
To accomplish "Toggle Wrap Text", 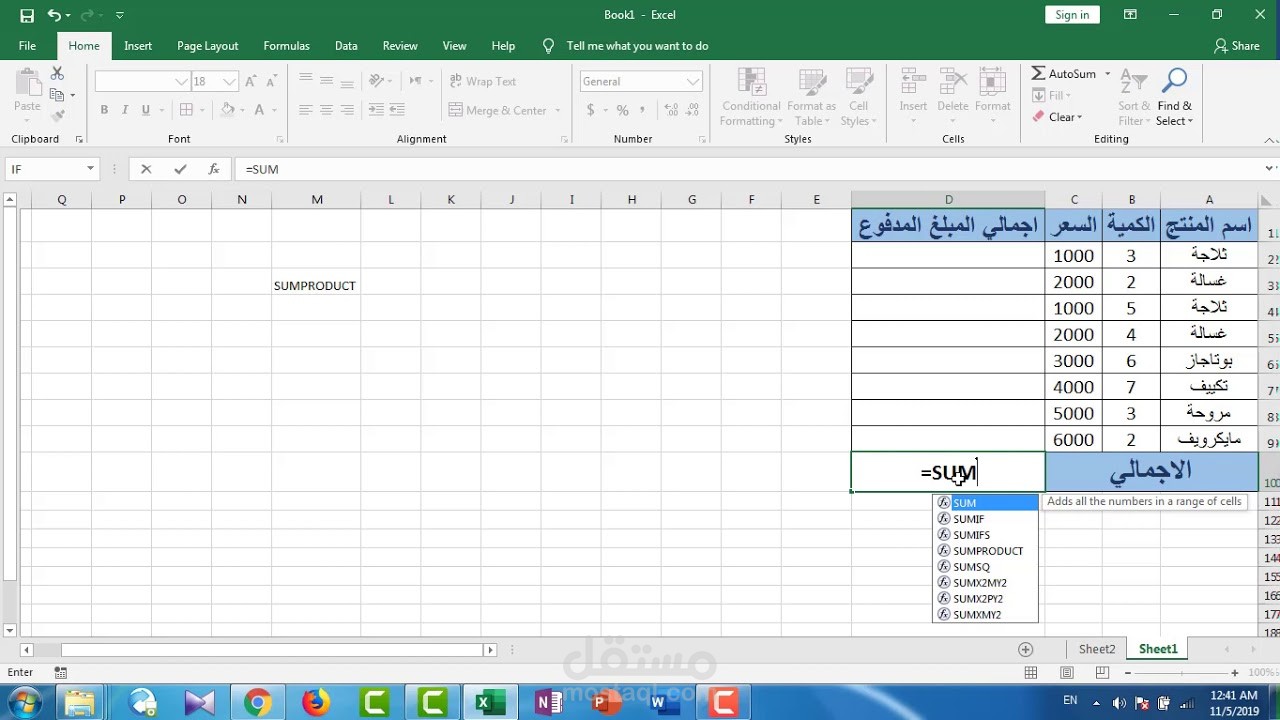I will pyautogui.click(x=483, y=81).
